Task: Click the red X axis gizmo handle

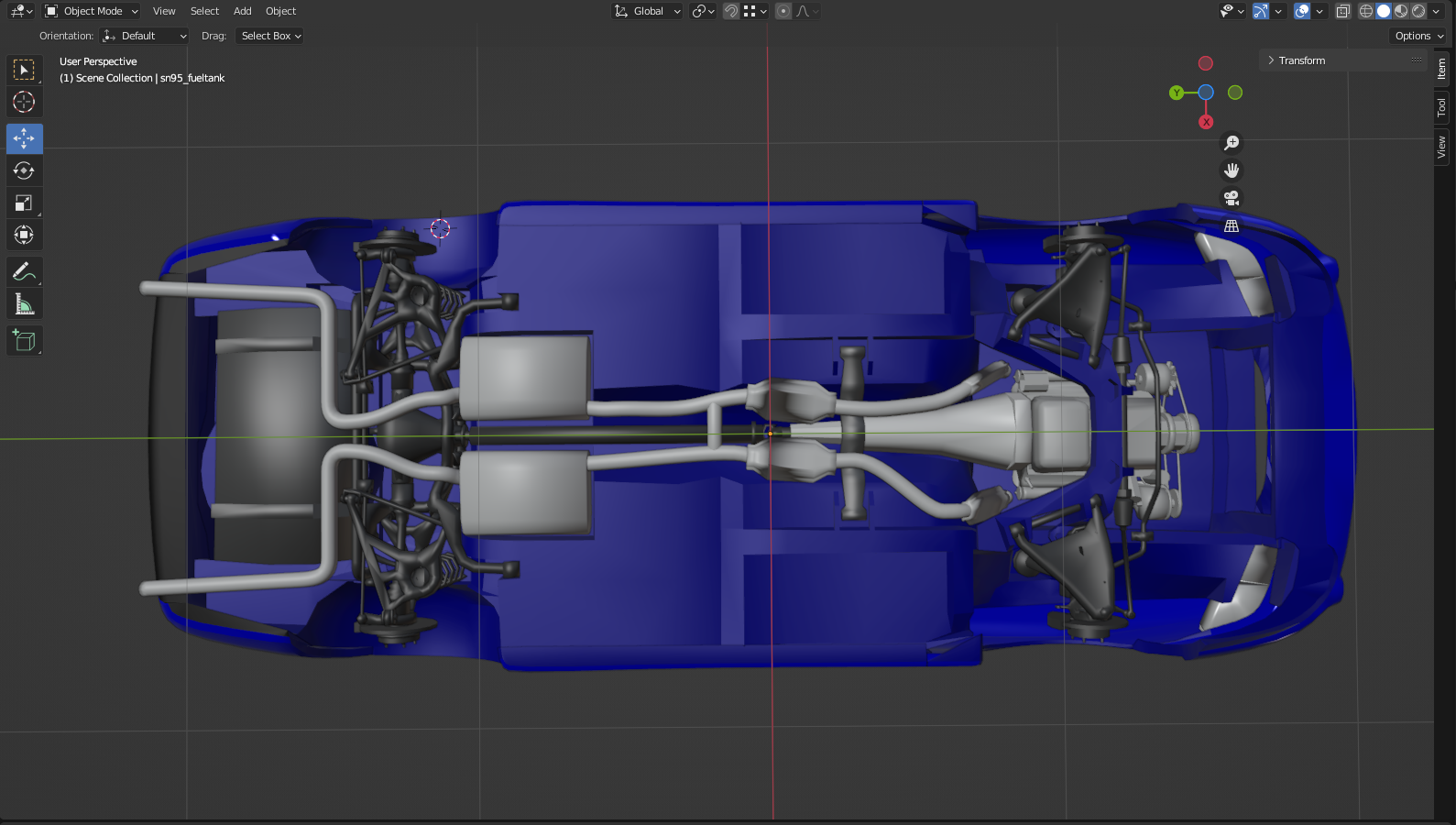Action: pos(1206,122)
